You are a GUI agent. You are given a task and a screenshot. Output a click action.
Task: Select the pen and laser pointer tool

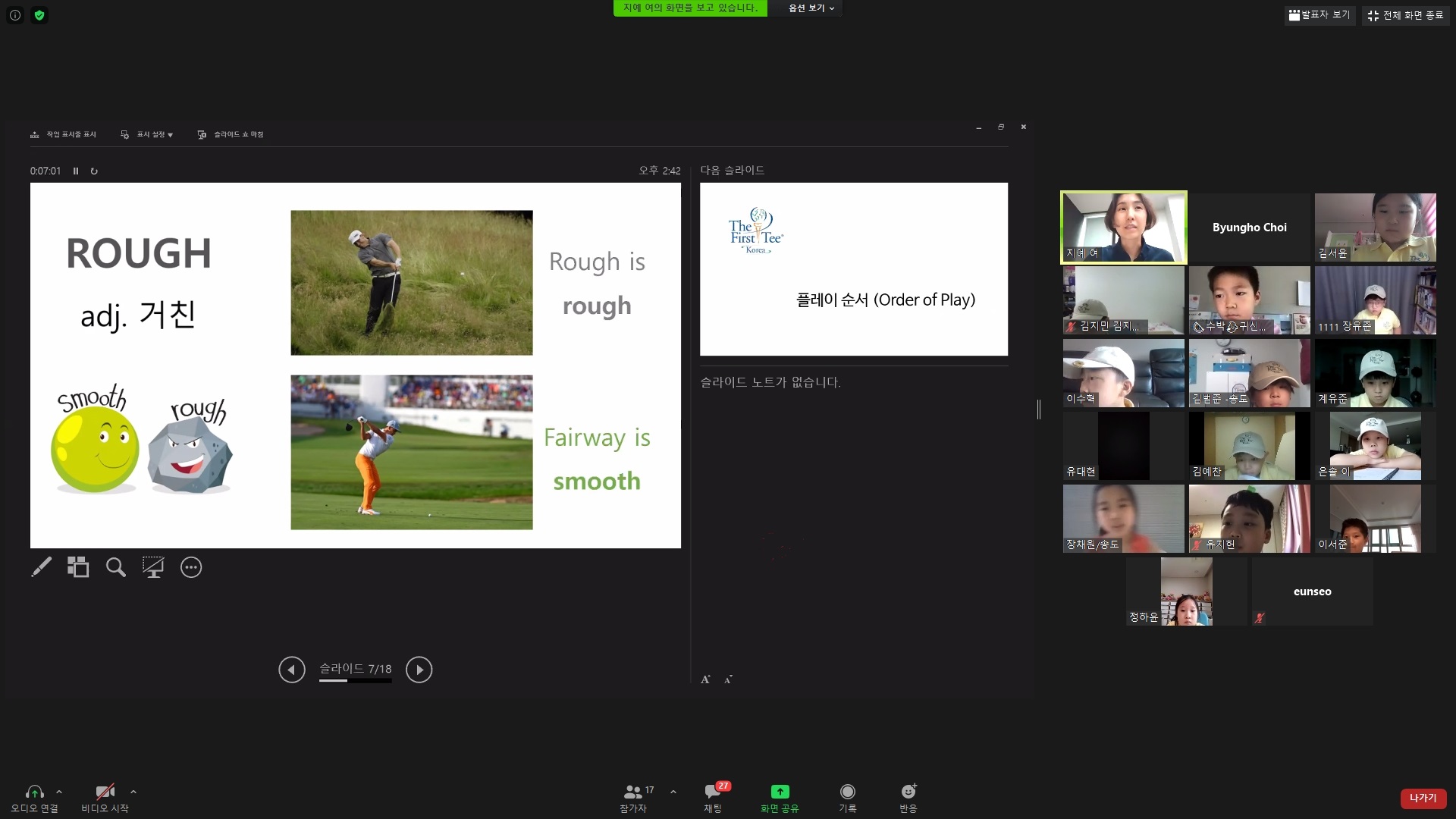point(41,566)
